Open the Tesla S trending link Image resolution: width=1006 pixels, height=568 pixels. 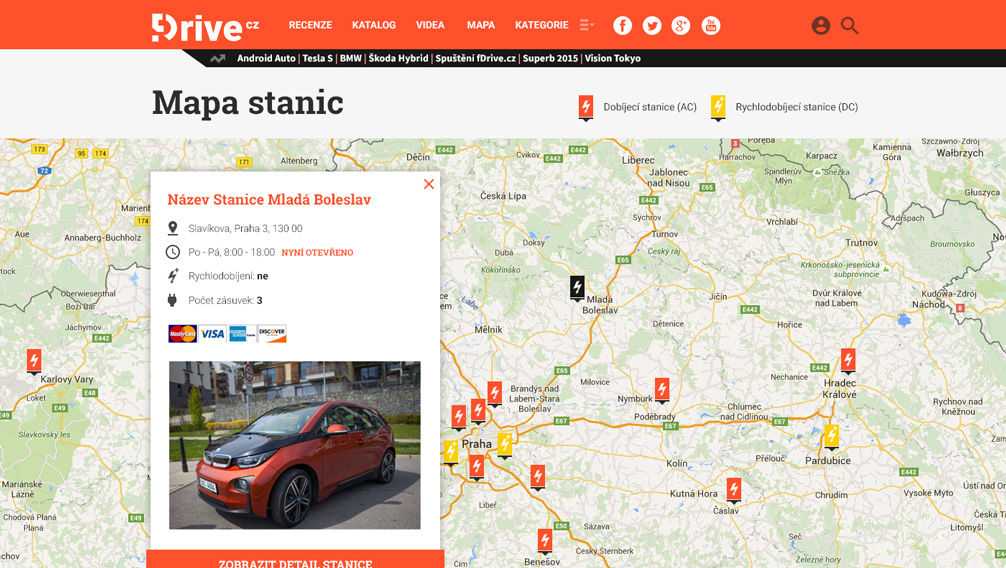(x=317, y=58)
